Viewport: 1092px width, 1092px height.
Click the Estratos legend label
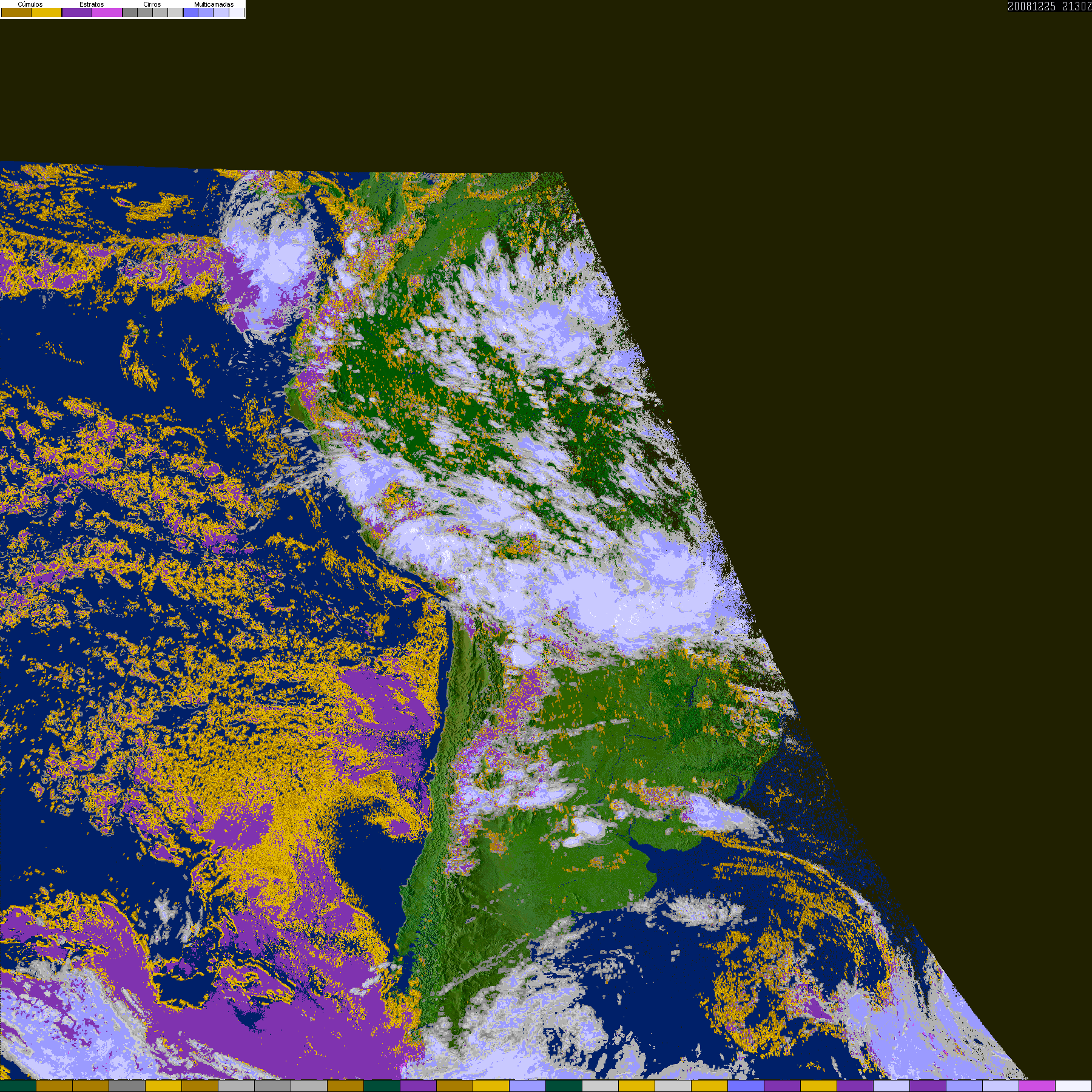coord(92,4)
